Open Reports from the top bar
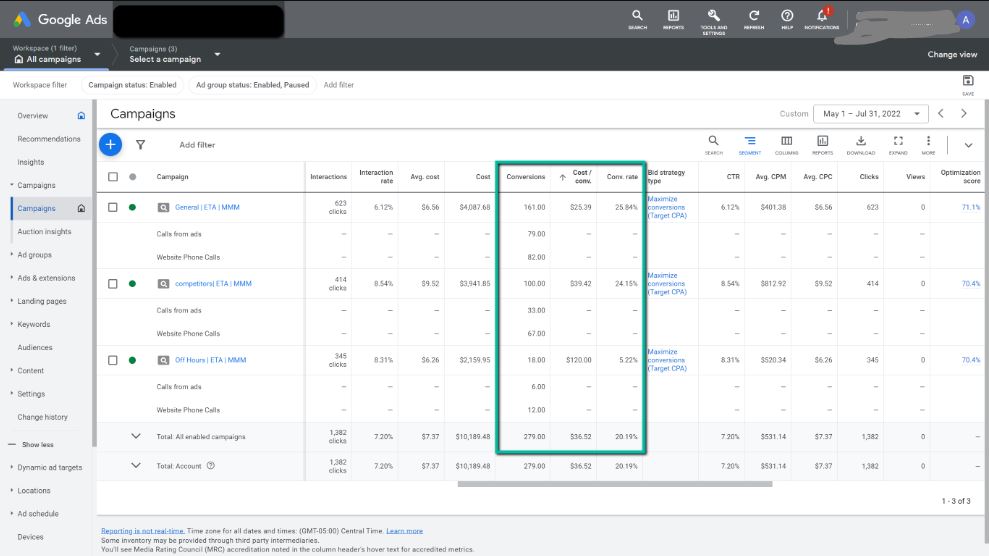 673,19
